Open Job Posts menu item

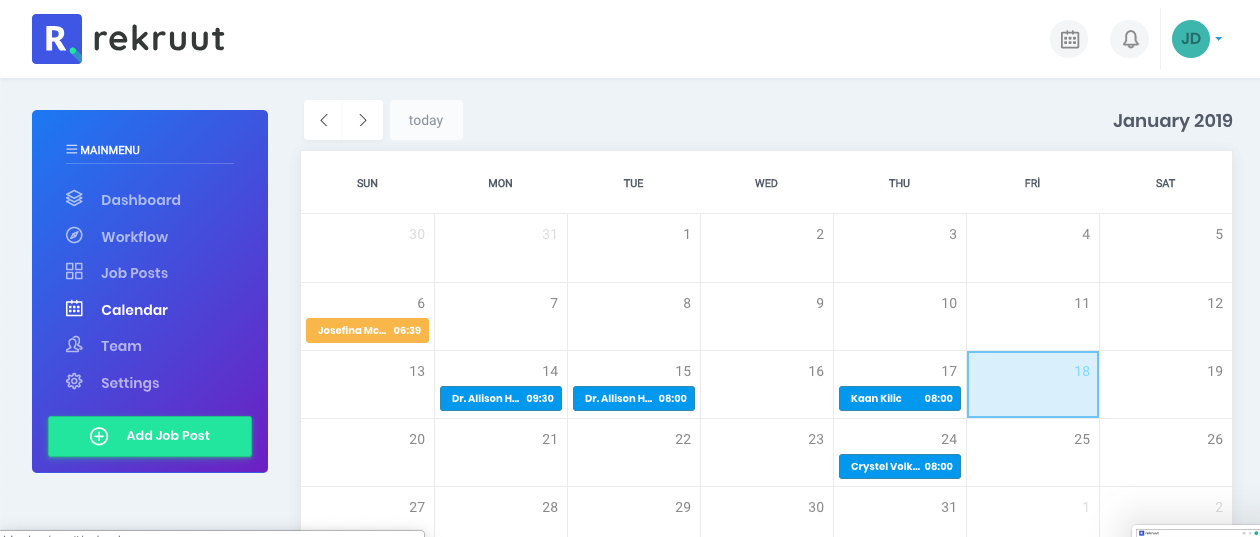pos(134,273)
